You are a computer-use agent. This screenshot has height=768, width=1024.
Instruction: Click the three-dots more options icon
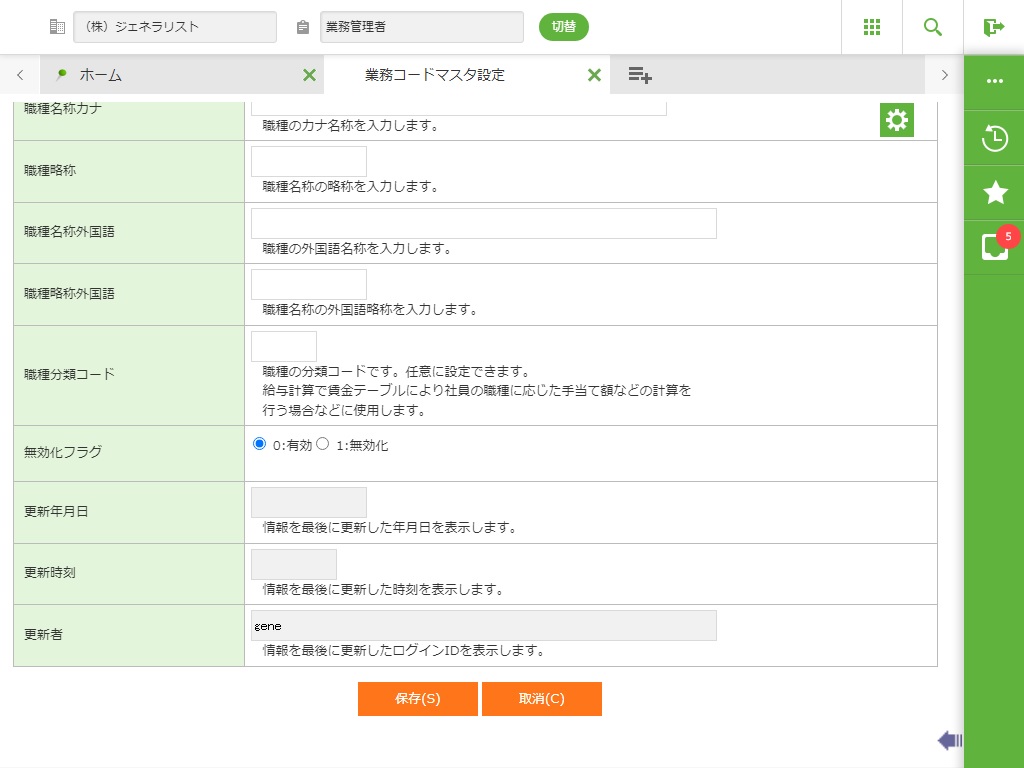point(994,82)
